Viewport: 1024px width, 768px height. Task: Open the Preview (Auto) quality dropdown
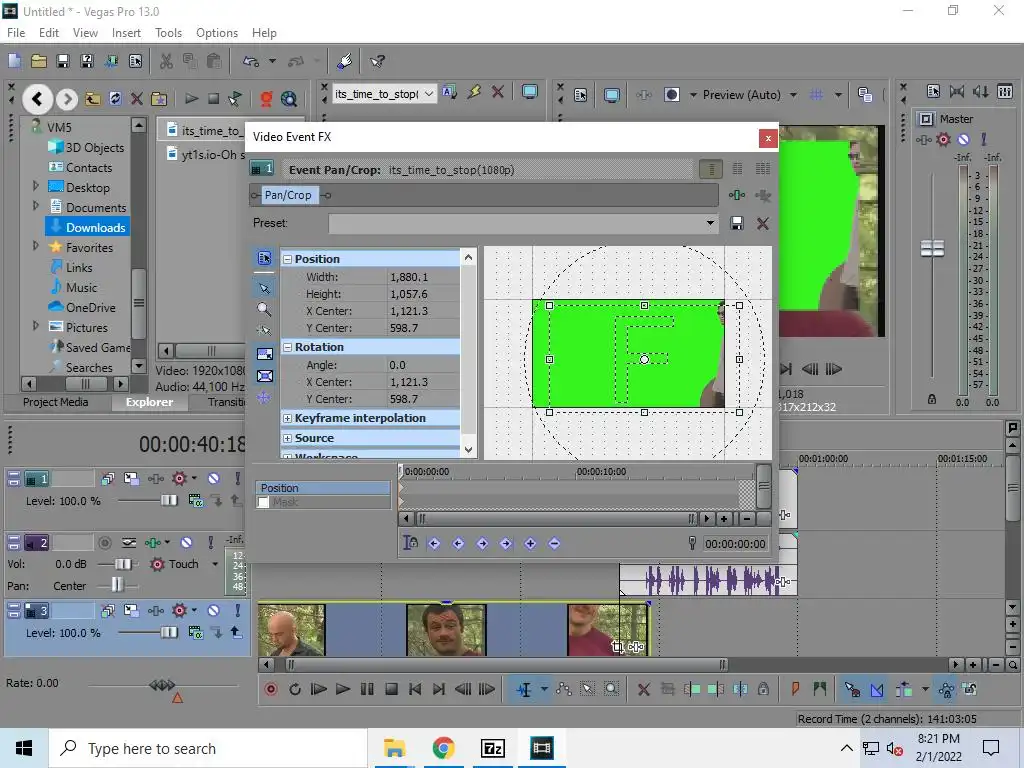point(793,95)
